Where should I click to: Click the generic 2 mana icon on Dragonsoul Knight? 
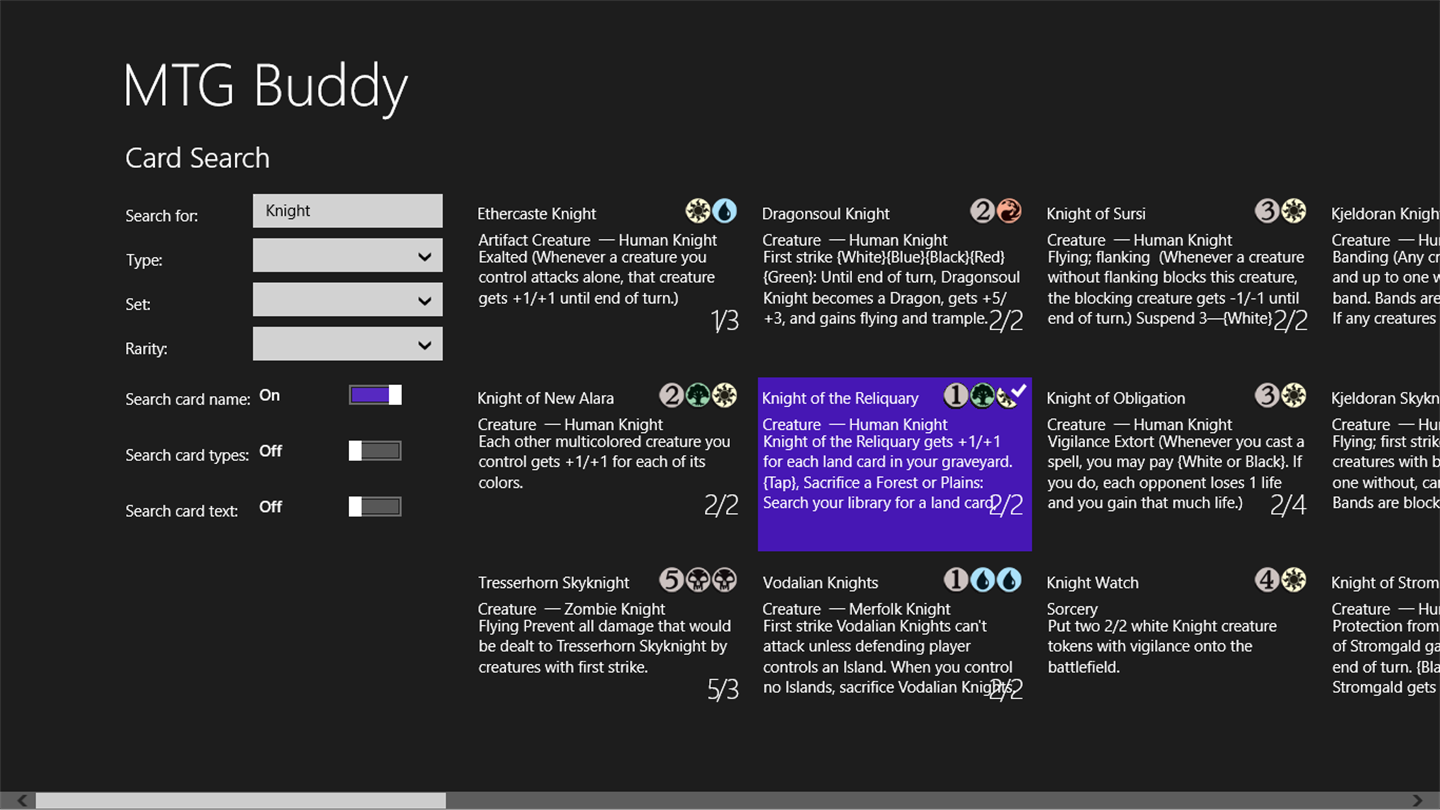983,211
